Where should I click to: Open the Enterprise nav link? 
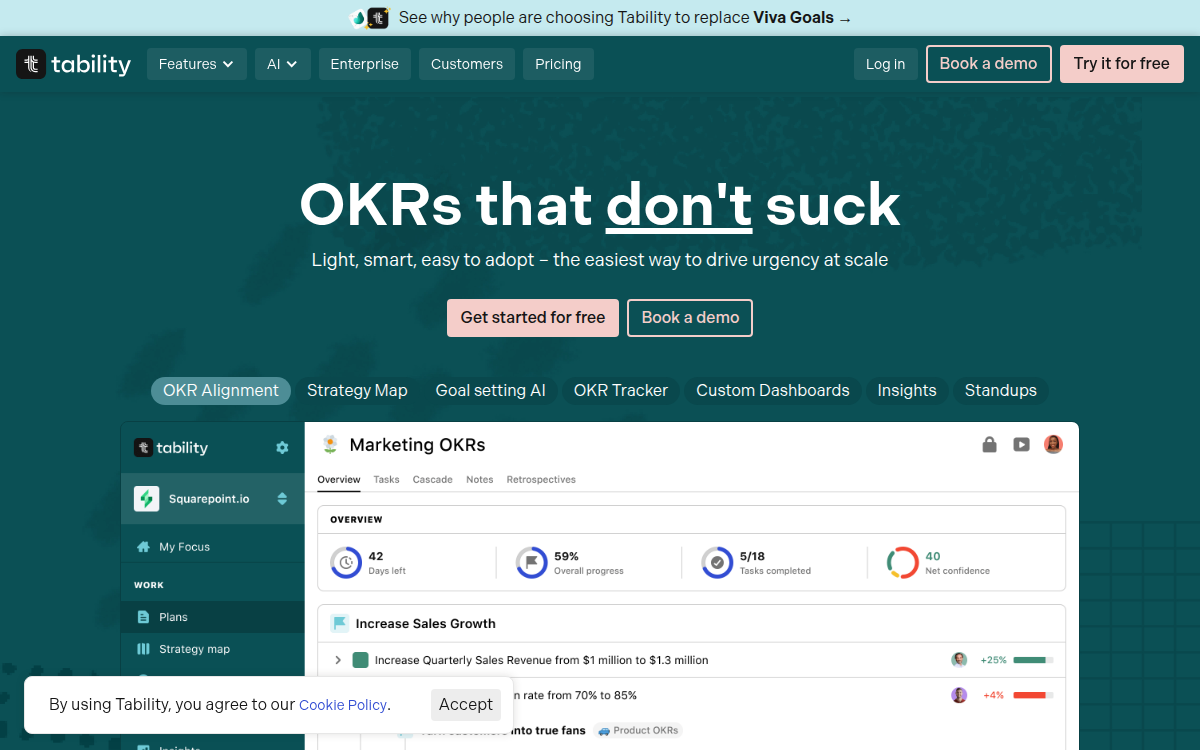[365, 64]
